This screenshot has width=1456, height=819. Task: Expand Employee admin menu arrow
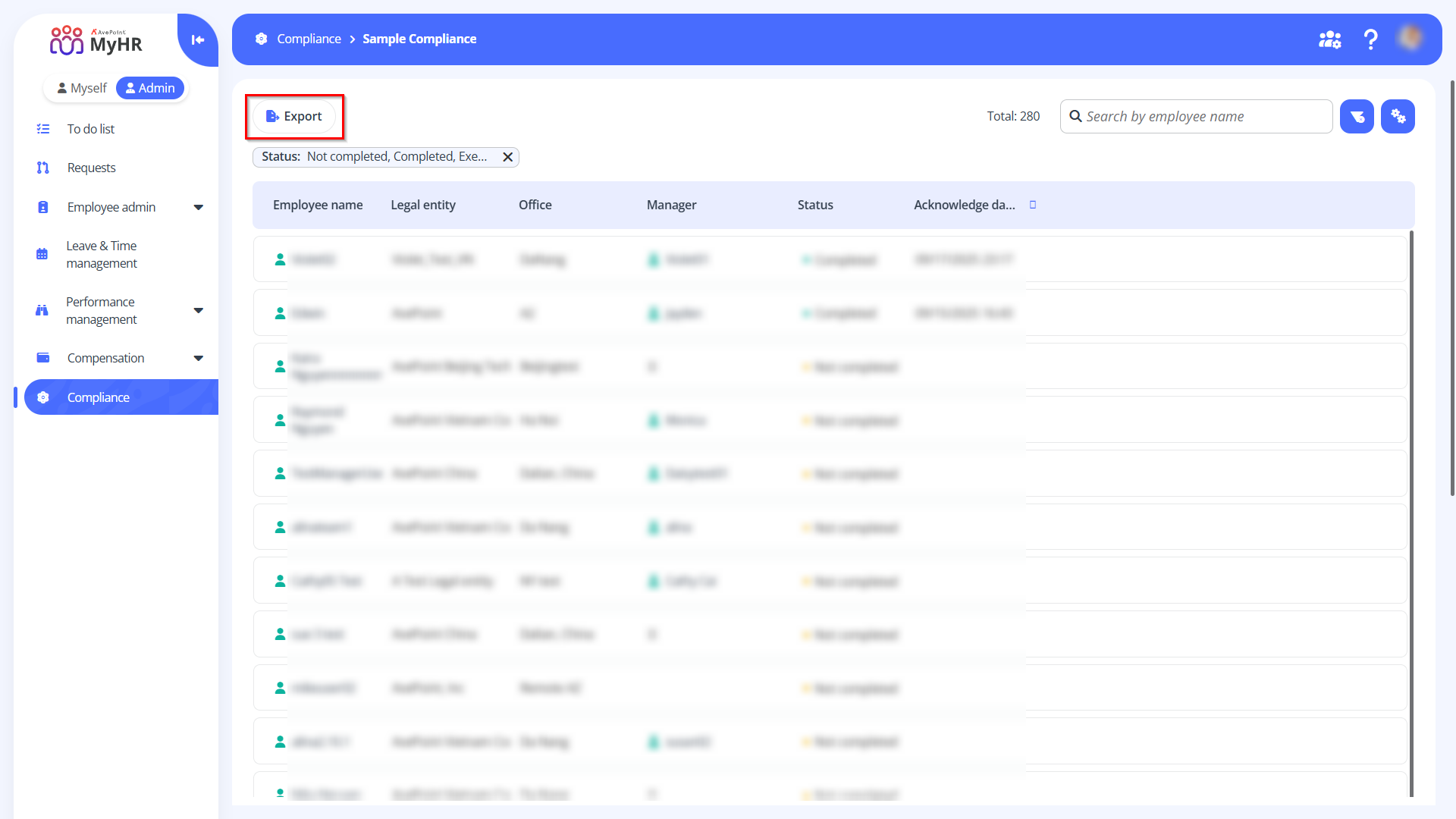click(x=199, y=207)
